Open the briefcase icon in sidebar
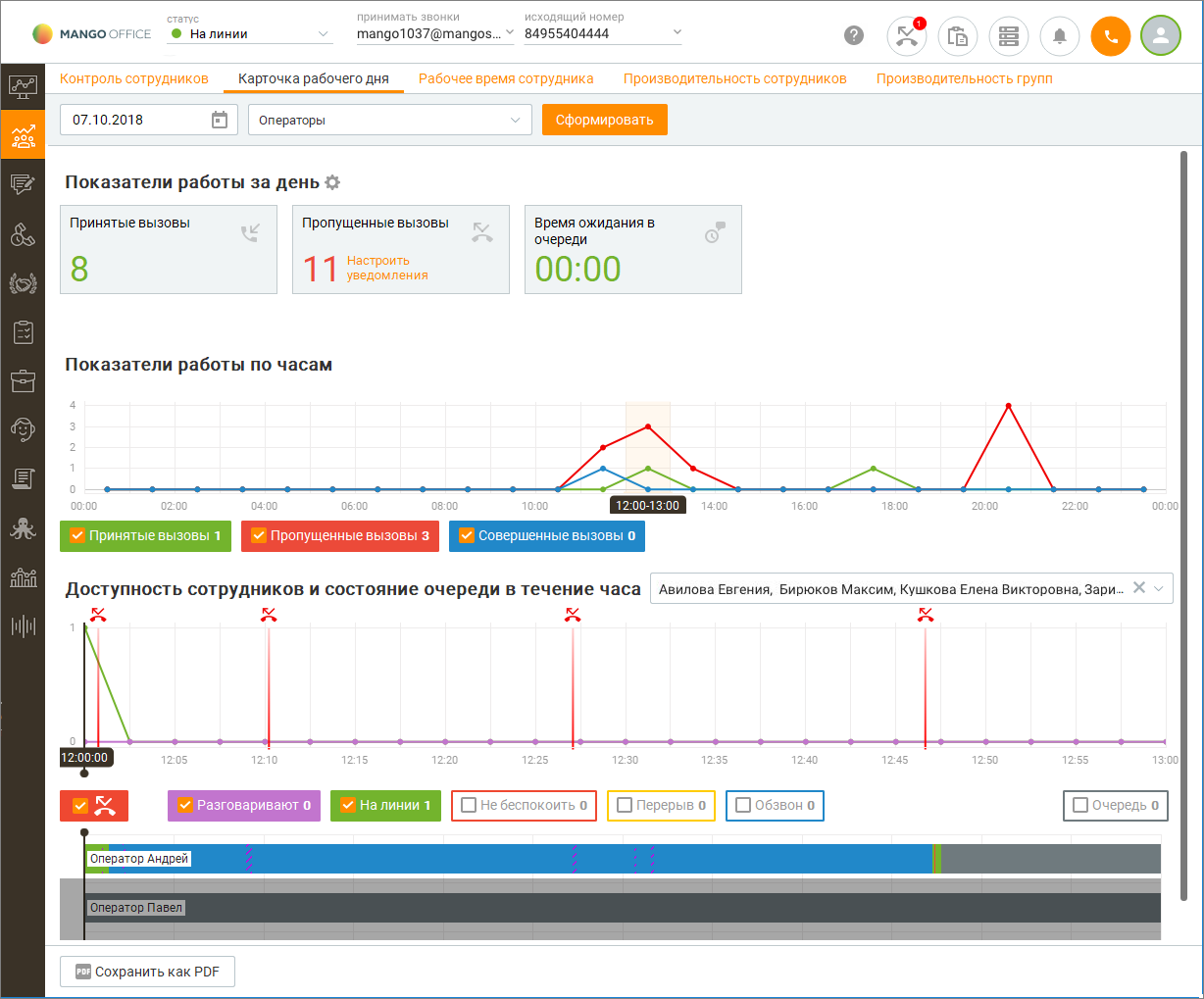1204x999 pixels. click(x=23, y=380)
